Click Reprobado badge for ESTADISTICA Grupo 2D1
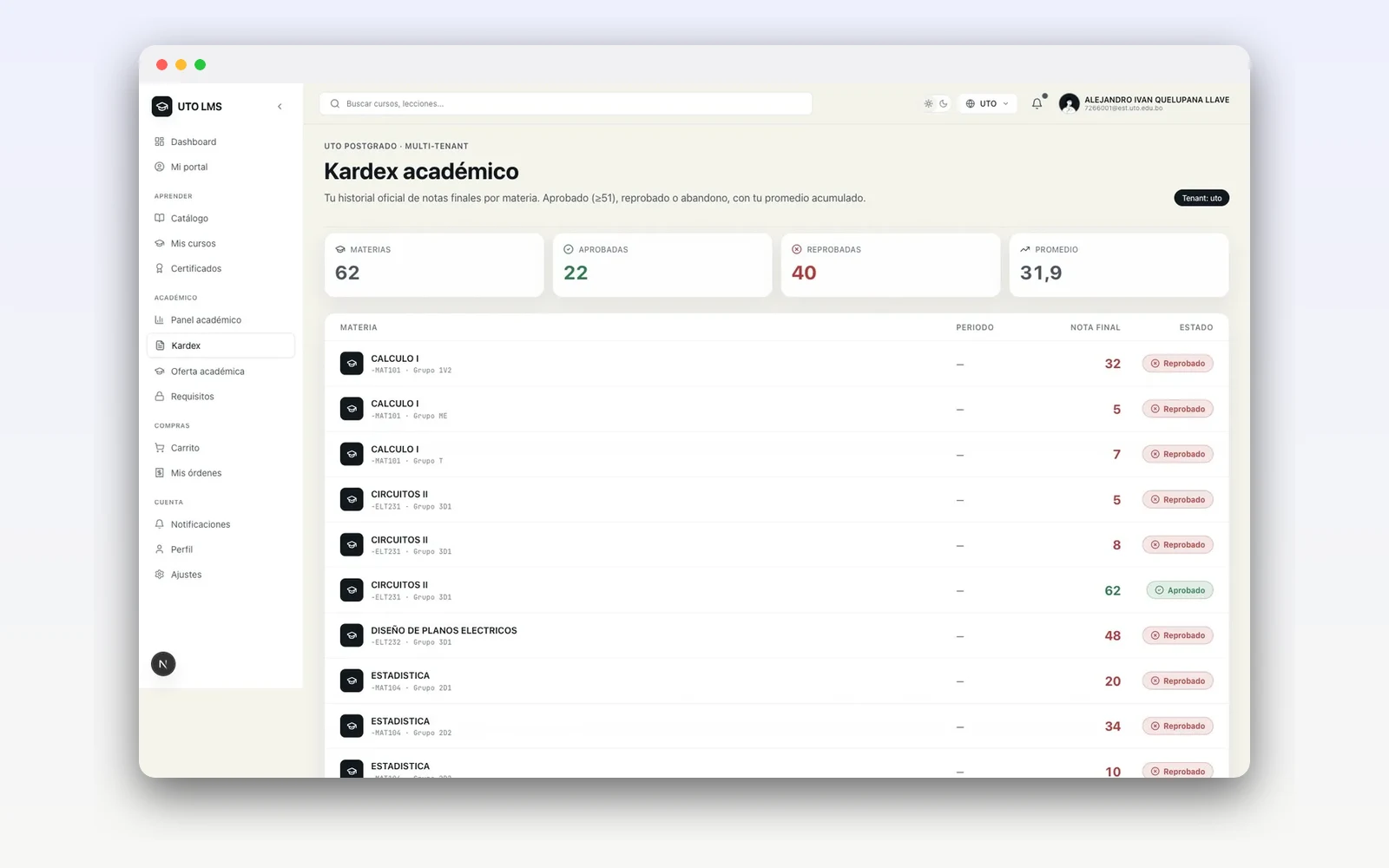1389x868 pixels. tap(1178, 681)
